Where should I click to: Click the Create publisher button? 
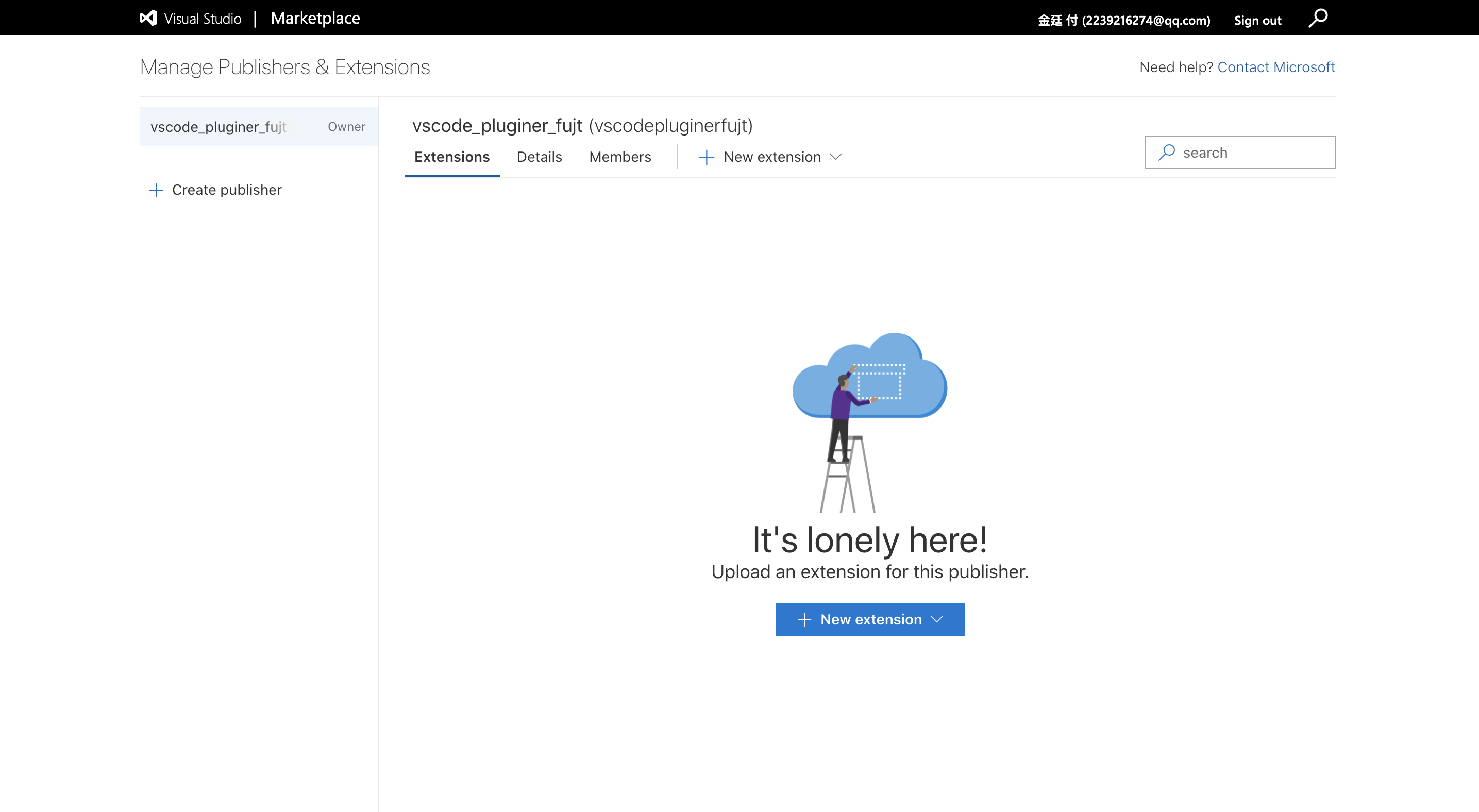(215, 190)
